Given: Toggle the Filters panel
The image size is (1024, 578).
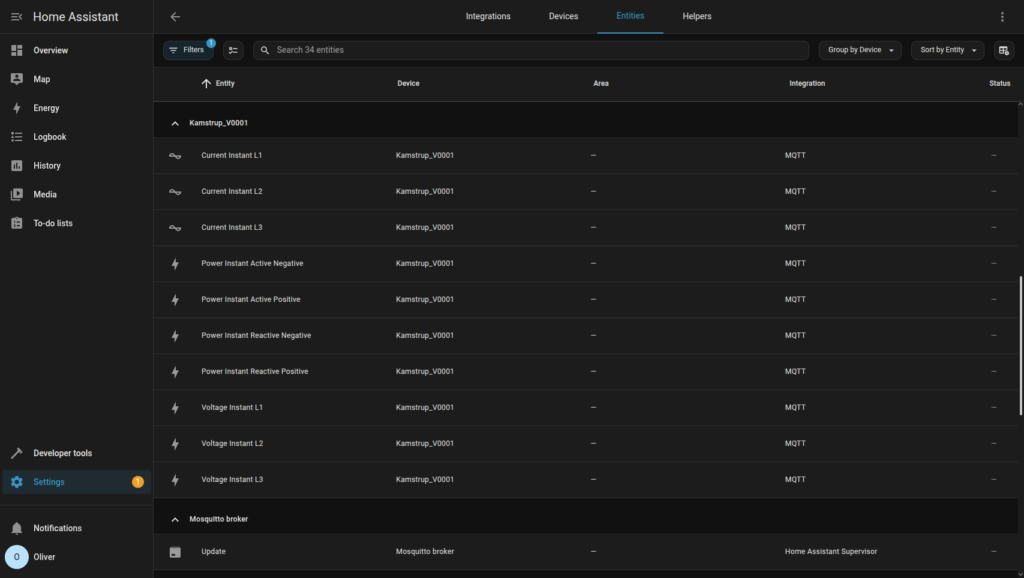Looking at the screenshot, I should pyautogui.click(x=187, y=50).
